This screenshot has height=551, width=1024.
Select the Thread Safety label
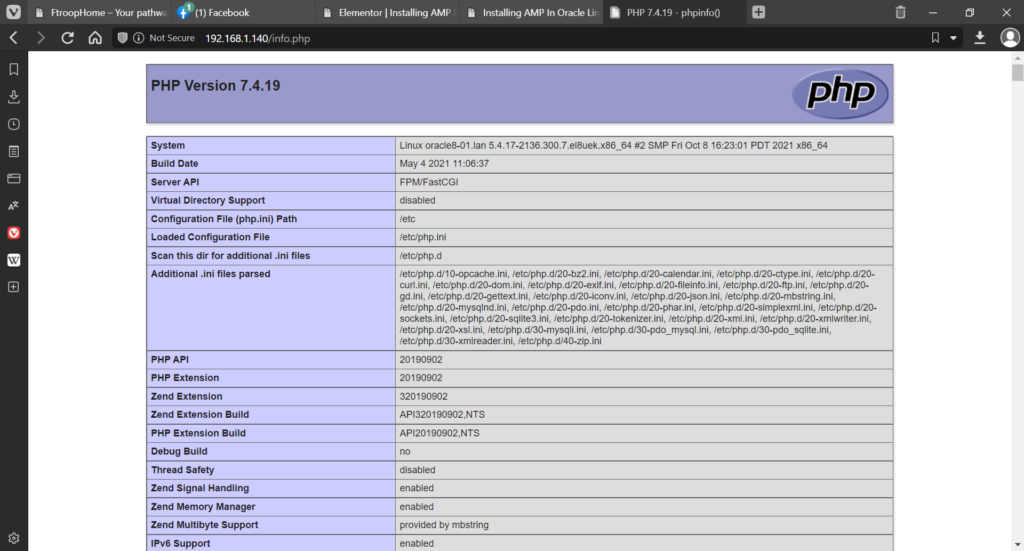point(182,470)
